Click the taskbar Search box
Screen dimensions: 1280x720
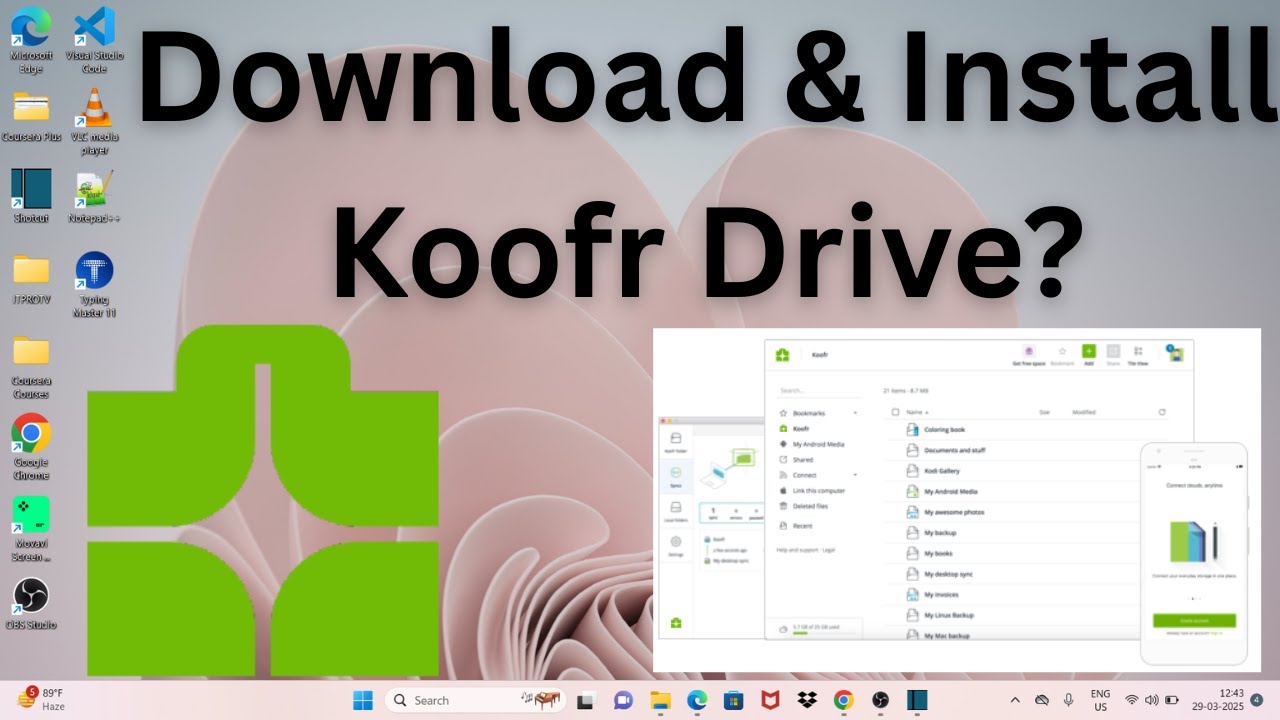point(475,700)
